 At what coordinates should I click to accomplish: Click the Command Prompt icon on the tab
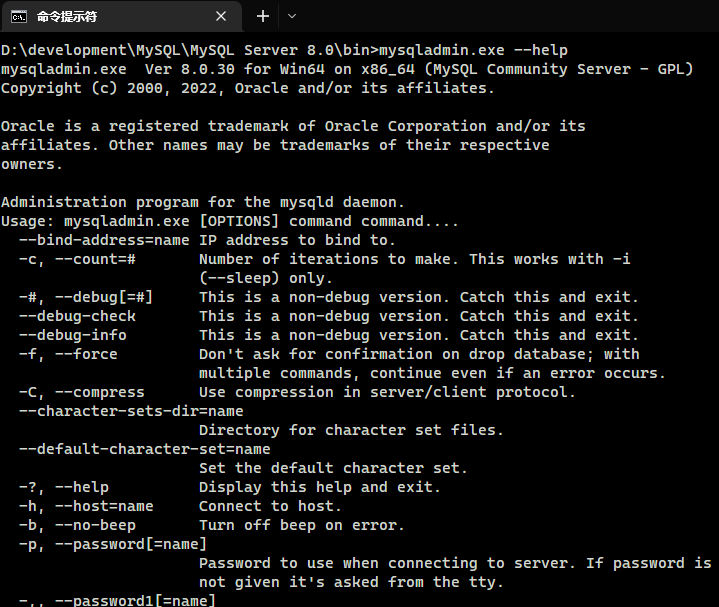19,17
